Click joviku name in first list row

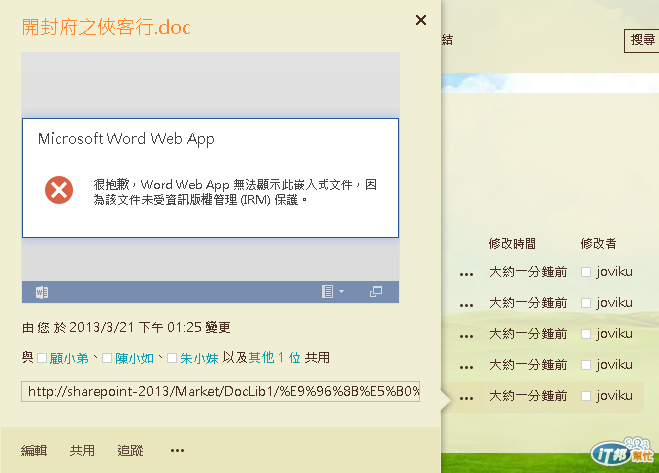pyautogui.click(x=614, y=272)
